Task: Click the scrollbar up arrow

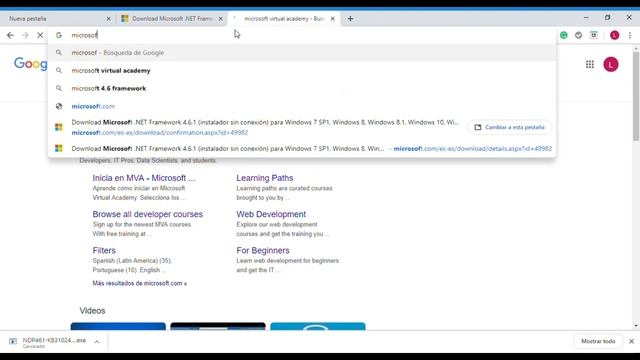Action: tap(636, 48)
